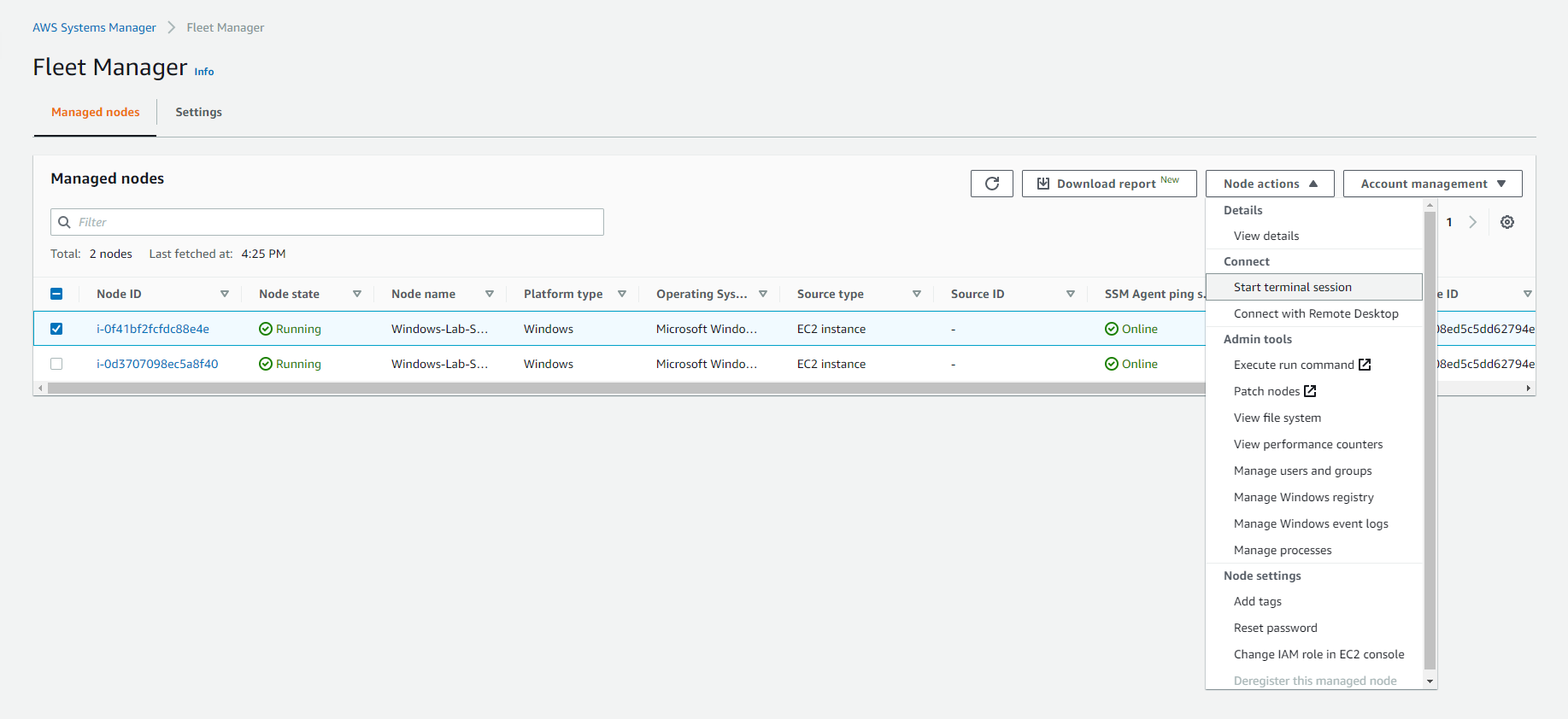Sort by Platform type column arrow
The height and width of the screenshot is (719, 1568).
(622, 294)
